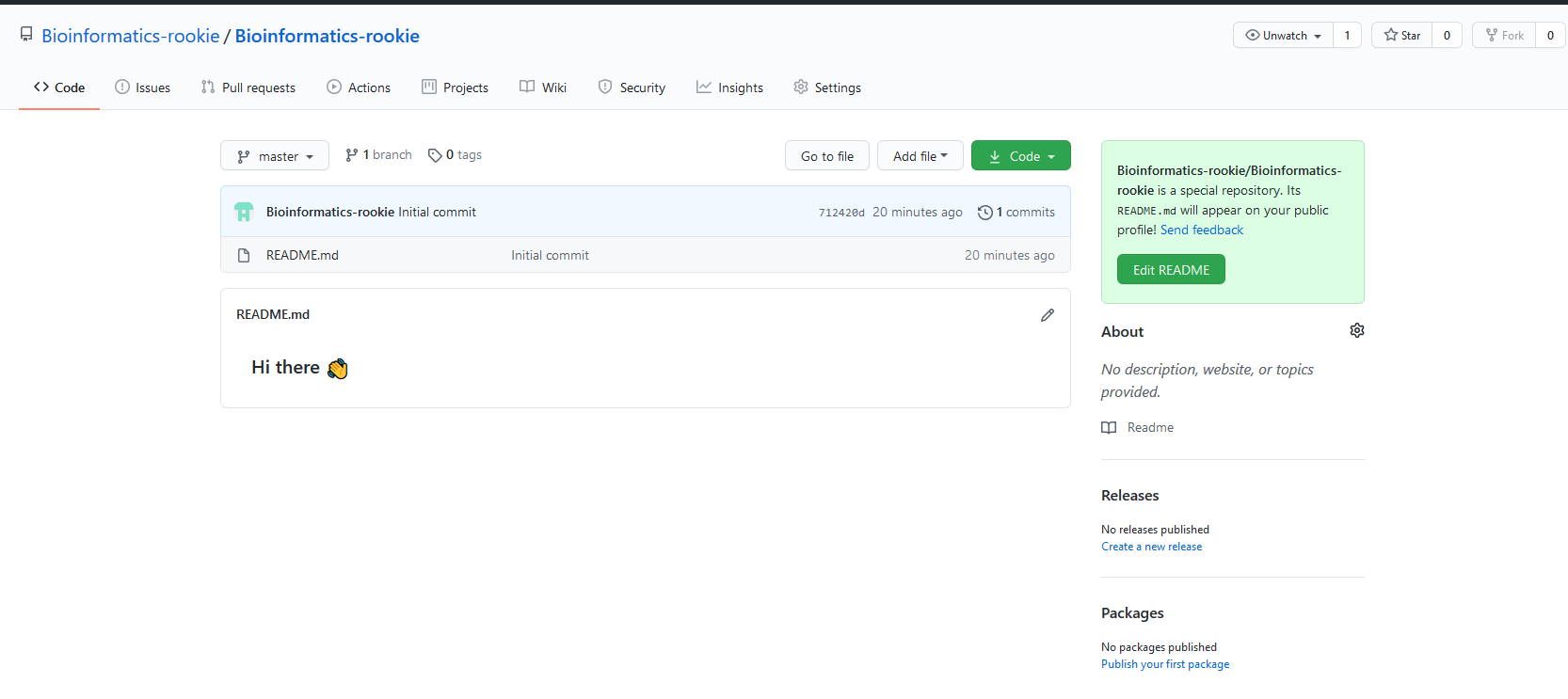1568x699 pixels.
Task: Go to the Insights tab
Action: click(729, 87)
